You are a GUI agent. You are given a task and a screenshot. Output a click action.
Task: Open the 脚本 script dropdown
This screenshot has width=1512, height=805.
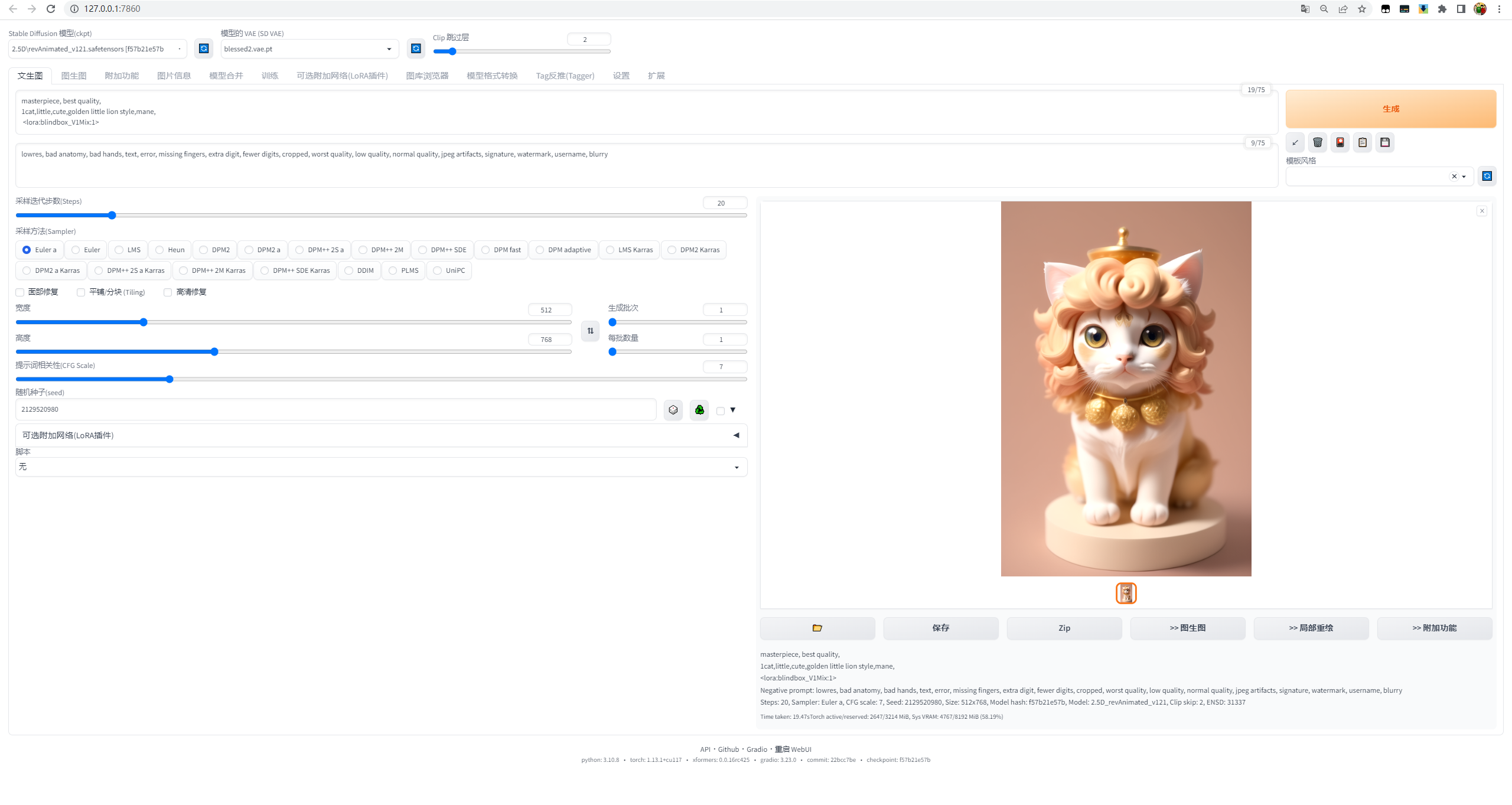click(x=382, y=467)
